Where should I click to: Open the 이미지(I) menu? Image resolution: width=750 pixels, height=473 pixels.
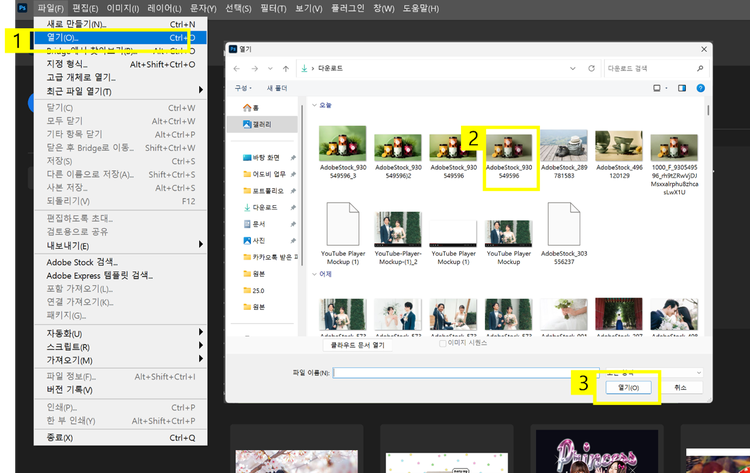122,8
